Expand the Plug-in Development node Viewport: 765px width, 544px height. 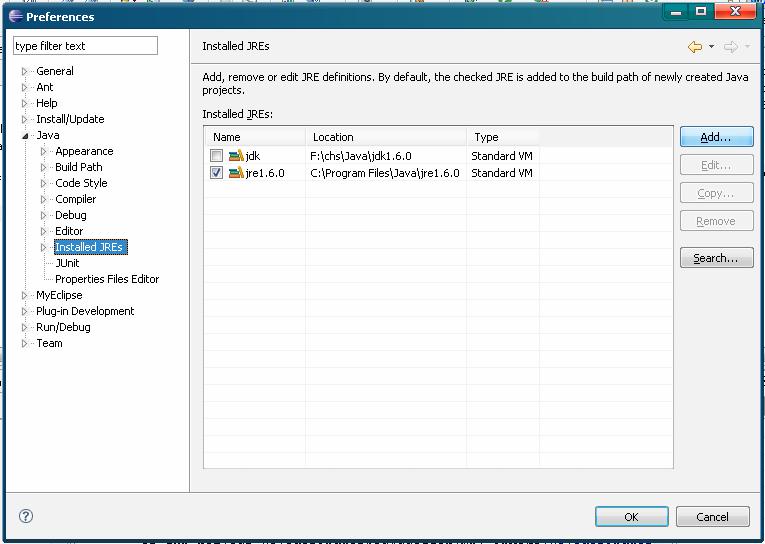coord(24,311)
